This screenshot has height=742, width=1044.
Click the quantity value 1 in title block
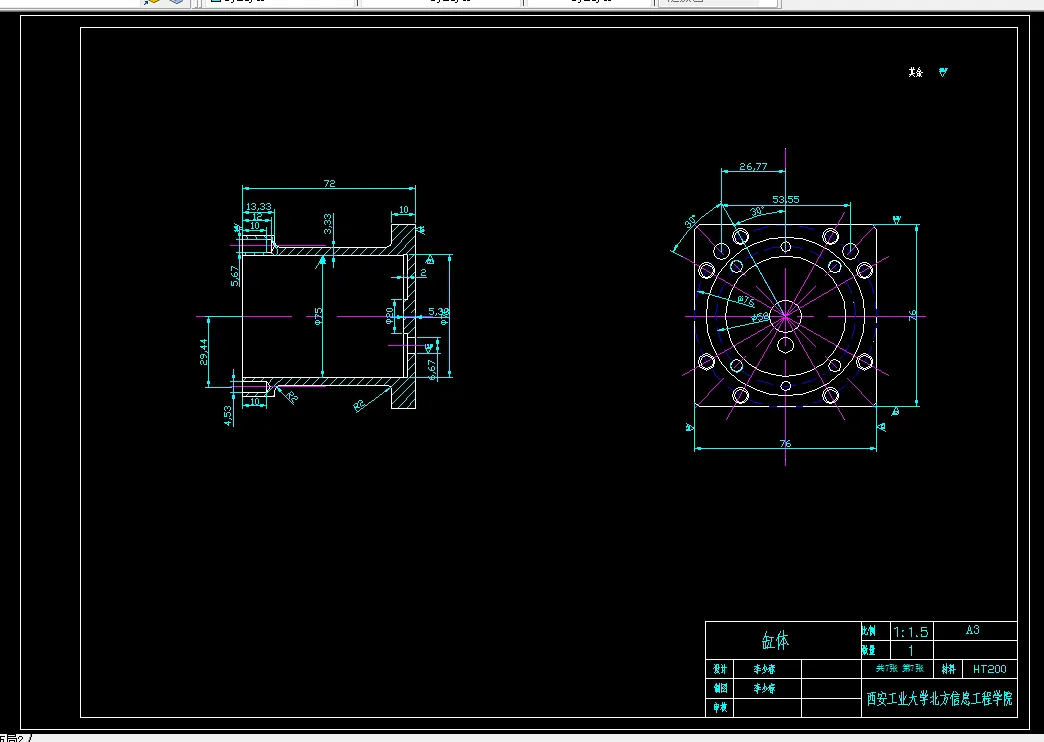[x=911, y=650]
